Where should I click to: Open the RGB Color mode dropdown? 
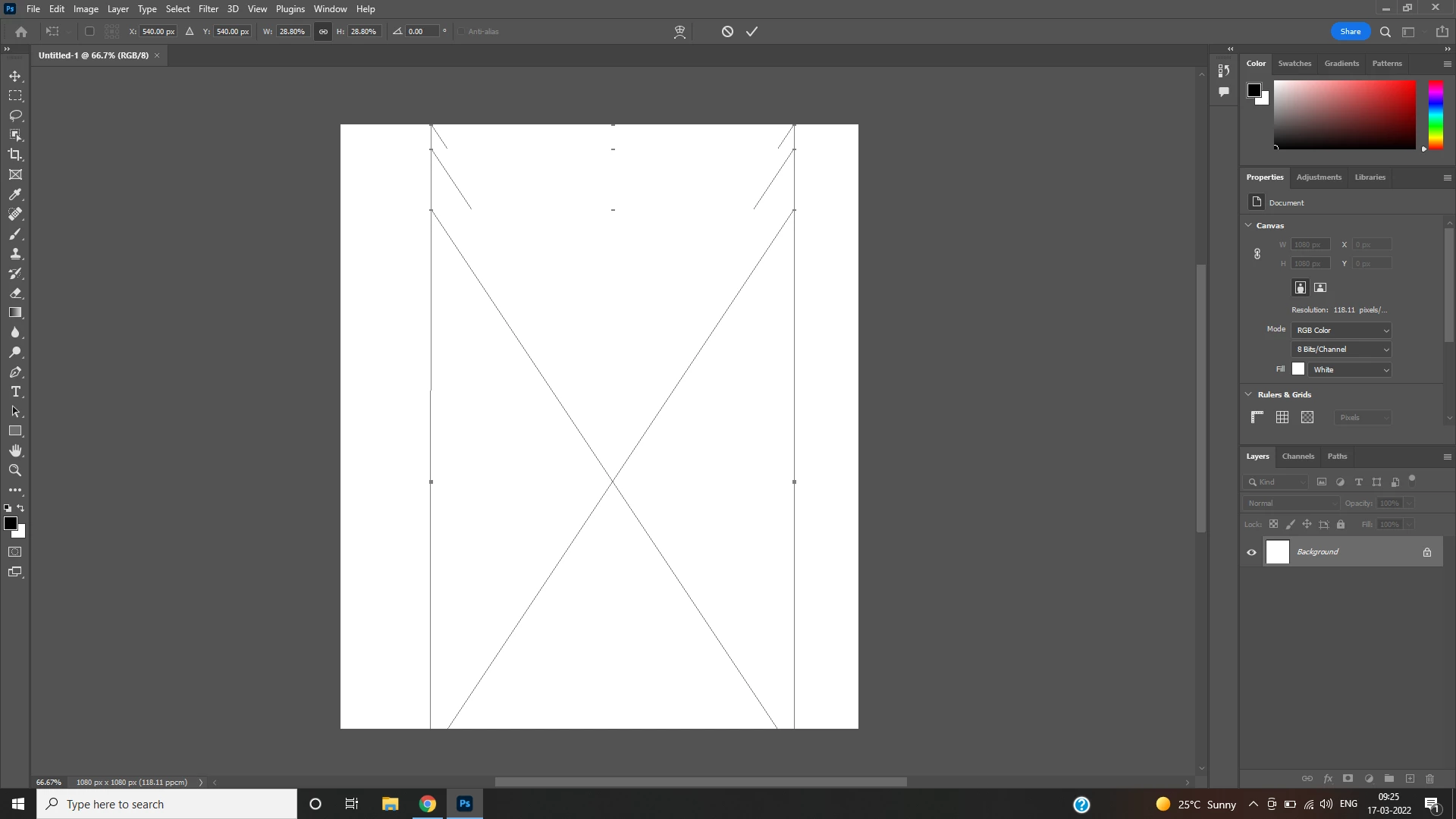point(1341,331)
